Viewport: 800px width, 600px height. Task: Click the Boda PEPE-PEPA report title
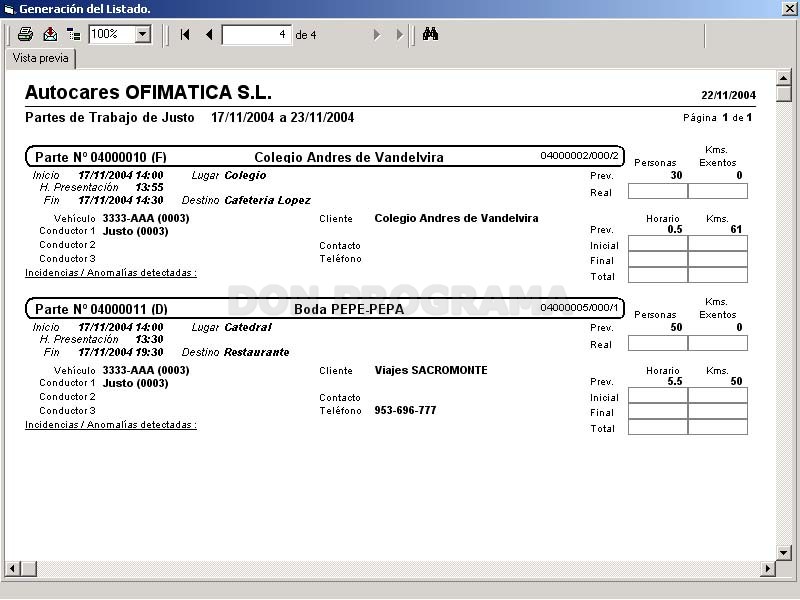click(x=349, y=309)
